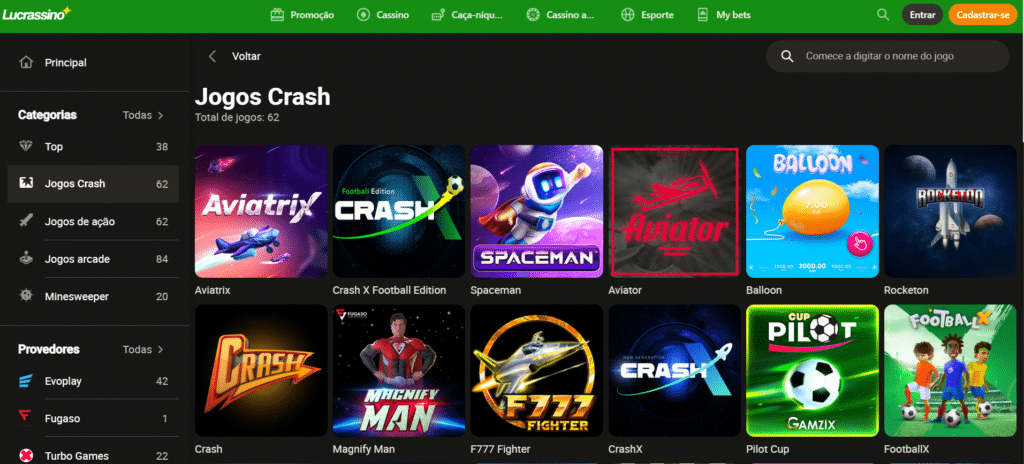
Task: Open the Cassino a... live section
Action: pyautogui.click(x=560, y=14)
